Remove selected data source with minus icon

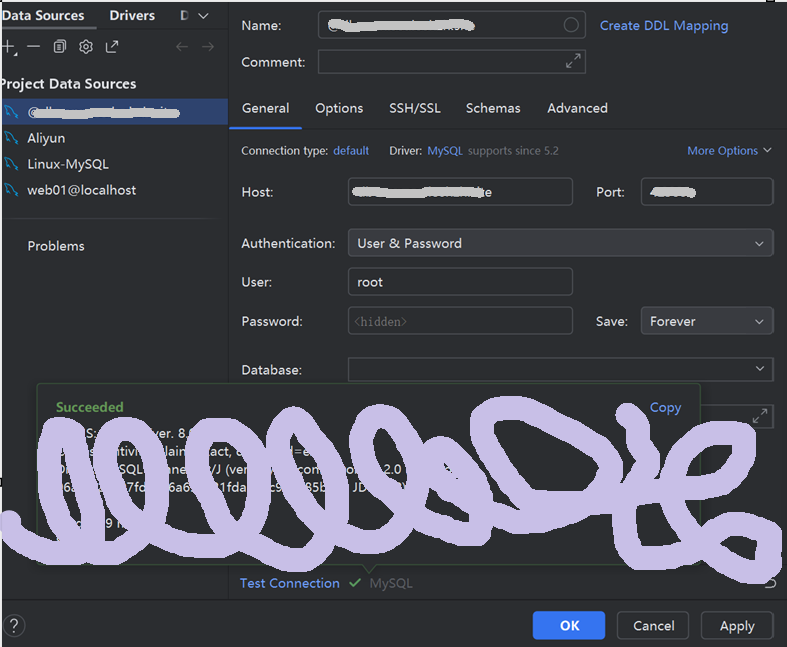pyautogui.click(x=34, y=47)
